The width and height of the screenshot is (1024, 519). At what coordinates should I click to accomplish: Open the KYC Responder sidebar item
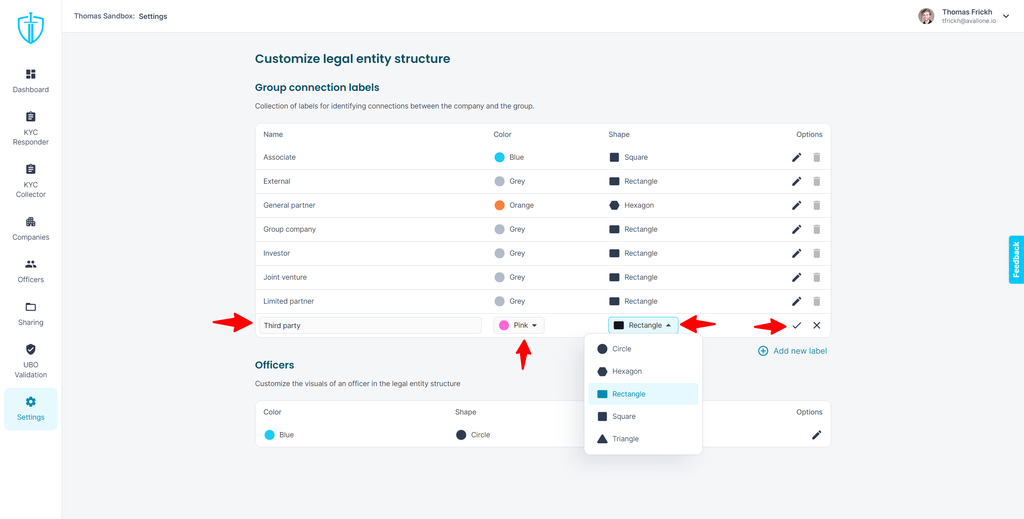click(31, 128)
